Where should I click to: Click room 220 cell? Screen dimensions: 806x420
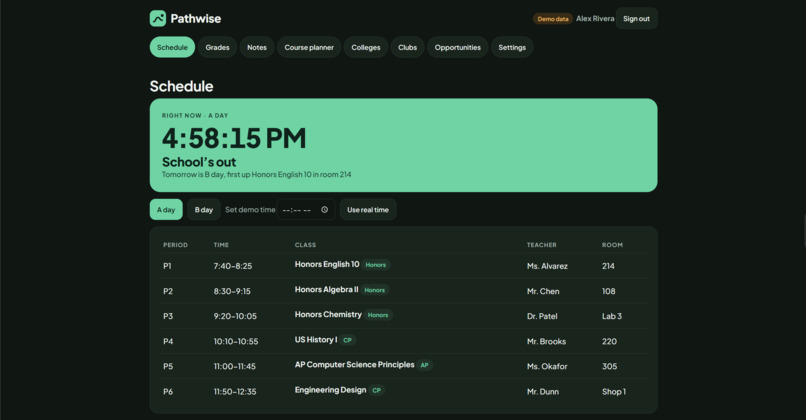[609, 342]
